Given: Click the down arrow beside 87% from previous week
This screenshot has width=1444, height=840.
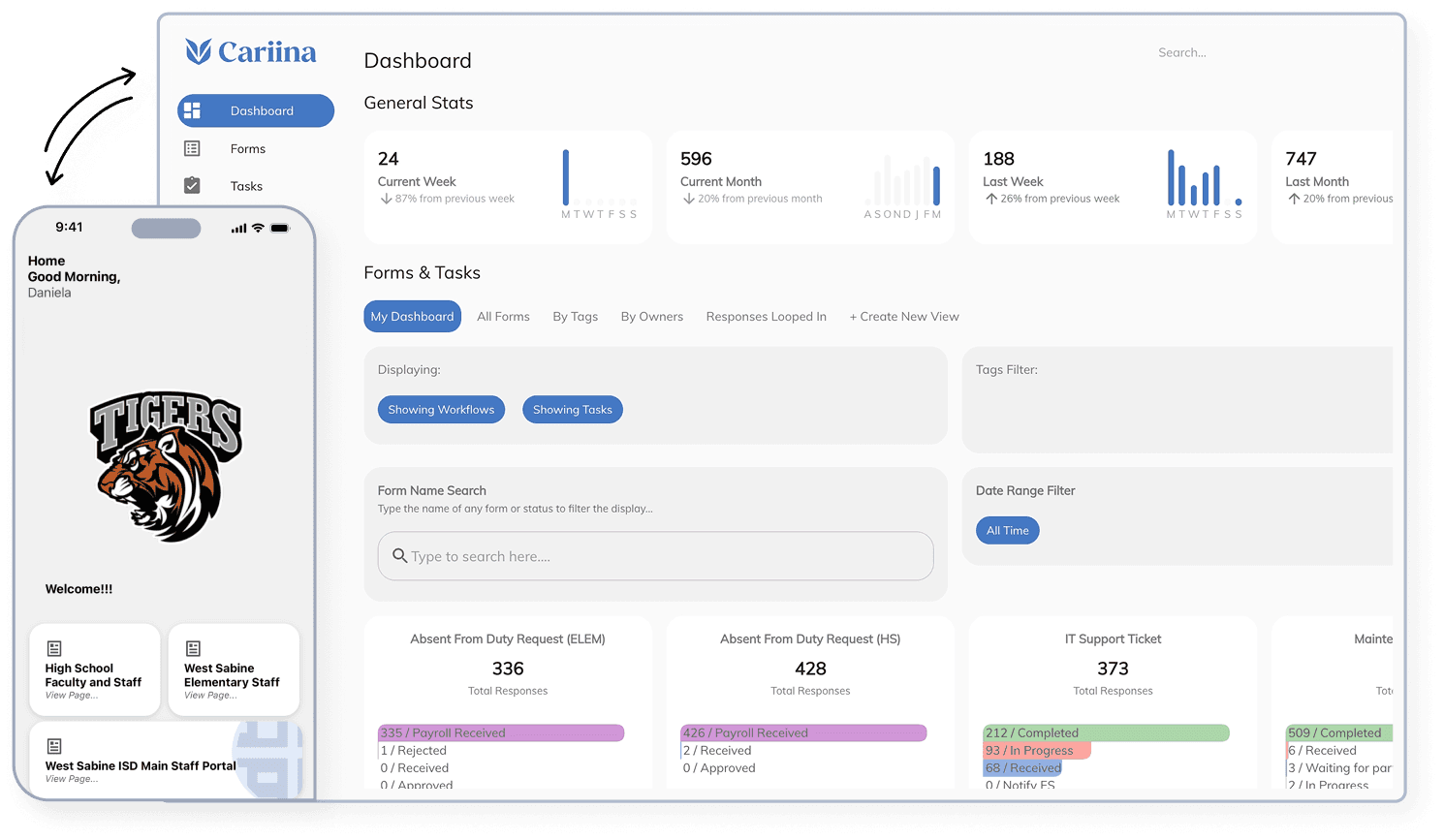Looking at the screenshot, I should [386, 199].
